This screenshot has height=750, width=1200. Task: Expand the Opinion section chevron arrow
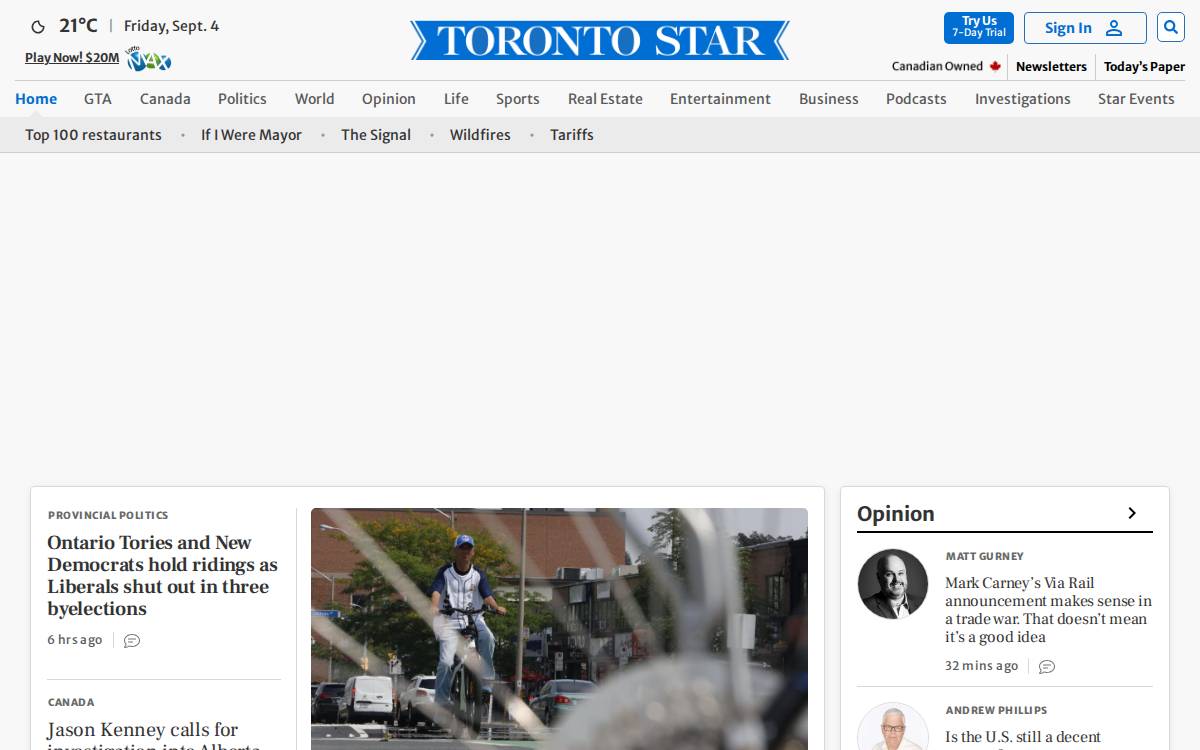tap(1132, 513)
